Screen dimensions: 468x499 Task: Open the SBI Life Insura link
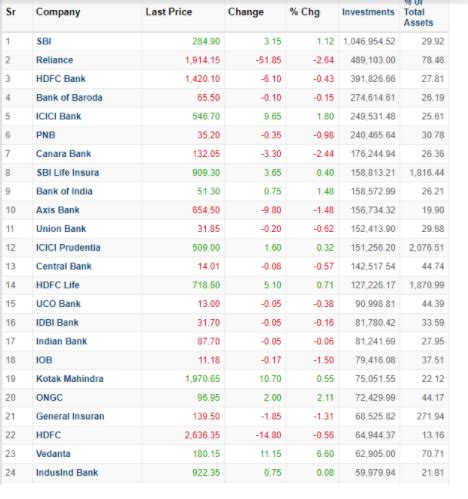click(x=68, y=173)
